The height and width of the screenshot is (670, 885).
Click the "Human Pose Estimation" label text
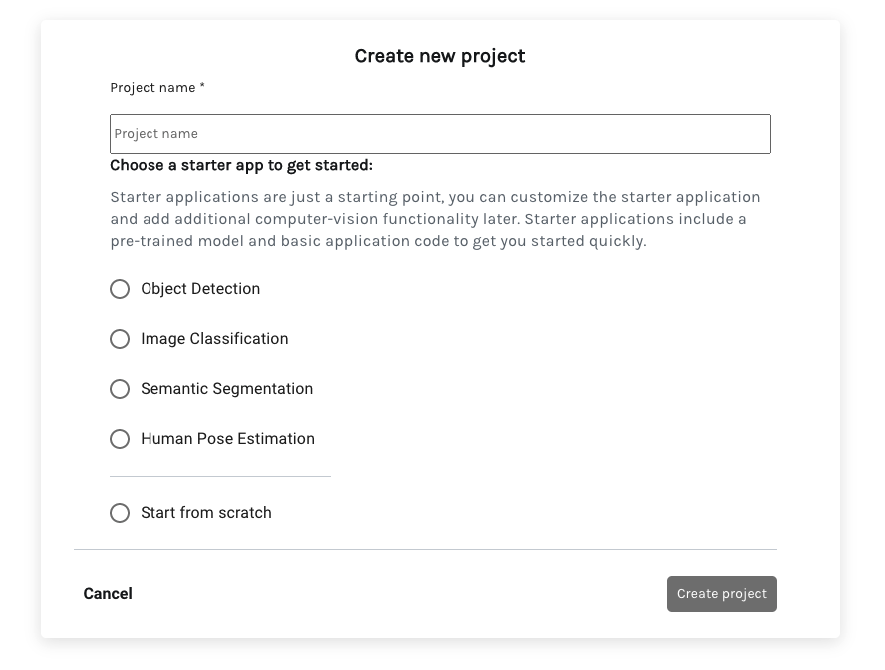(x=228, y=439)
